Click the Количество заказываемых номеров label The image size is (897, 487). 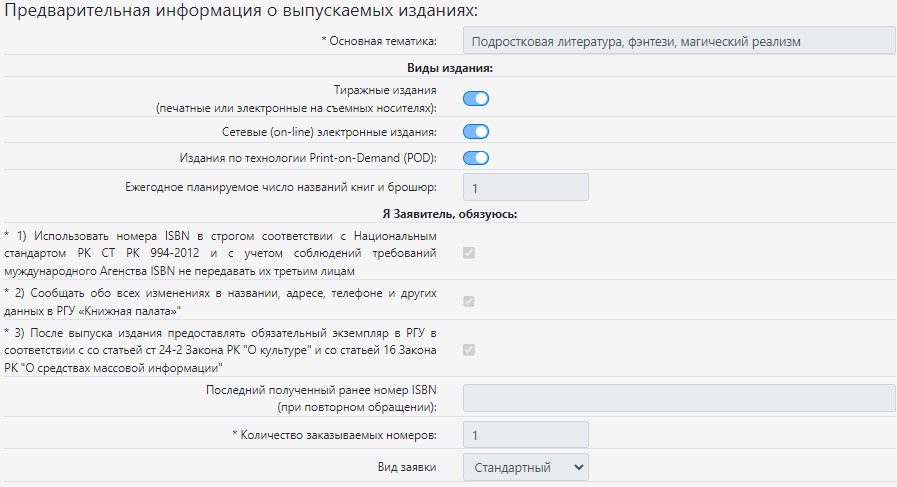pyautogui.click(x=335, y=435)
